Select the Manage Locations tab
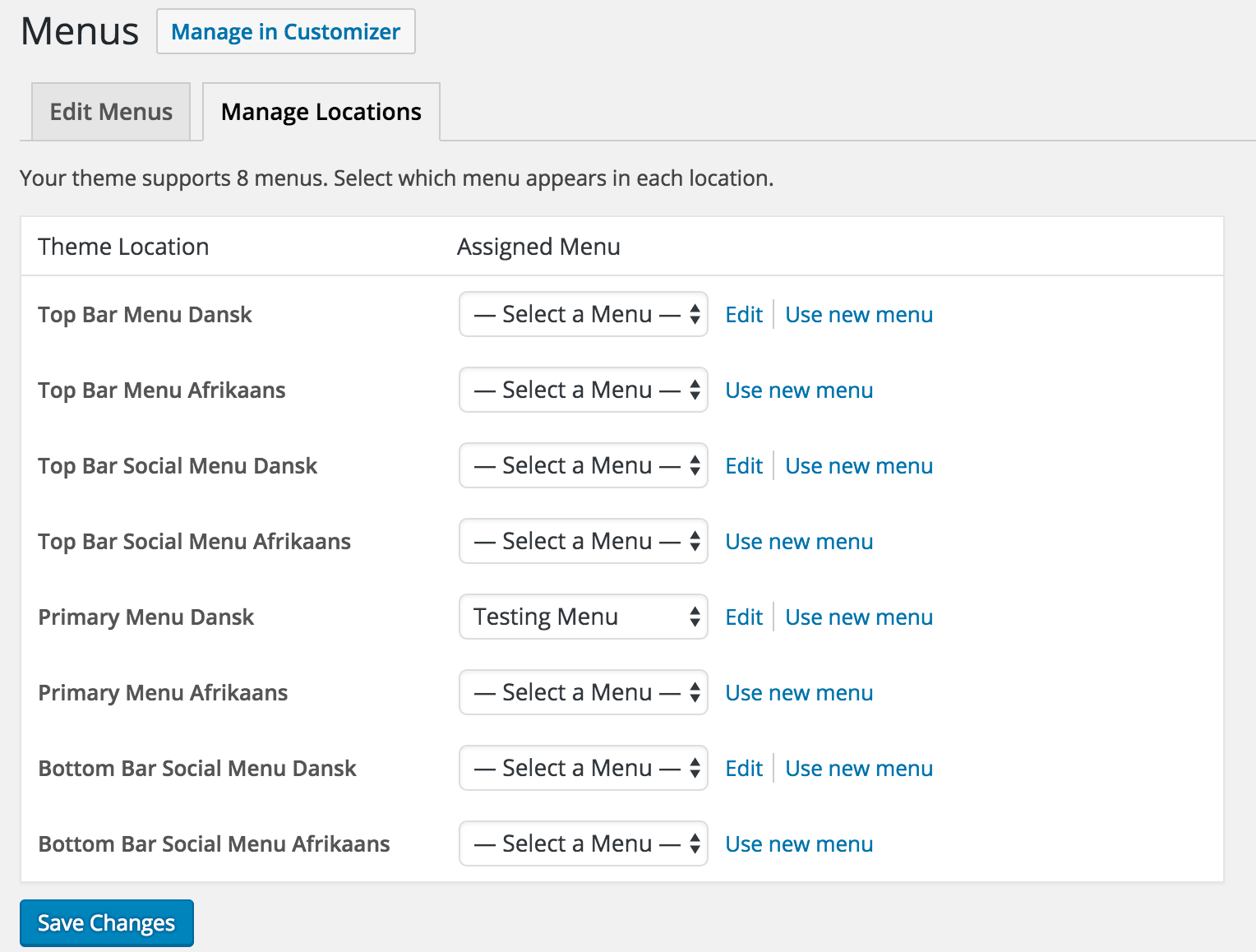The height and width of the screenshot is (952, 1256). point(321,112)
